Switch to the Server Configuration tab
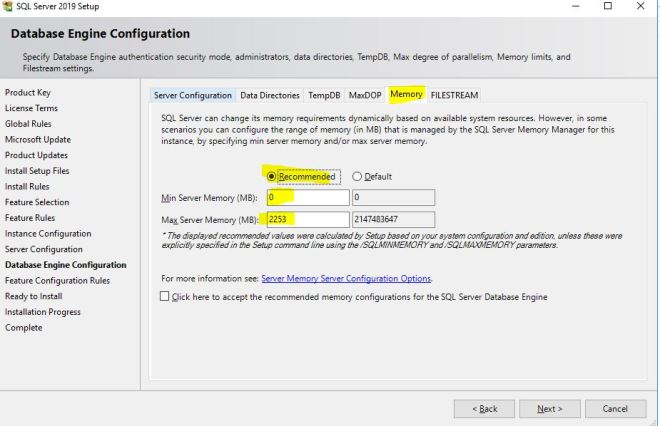 pyautogui.click(x=193, y=95)
